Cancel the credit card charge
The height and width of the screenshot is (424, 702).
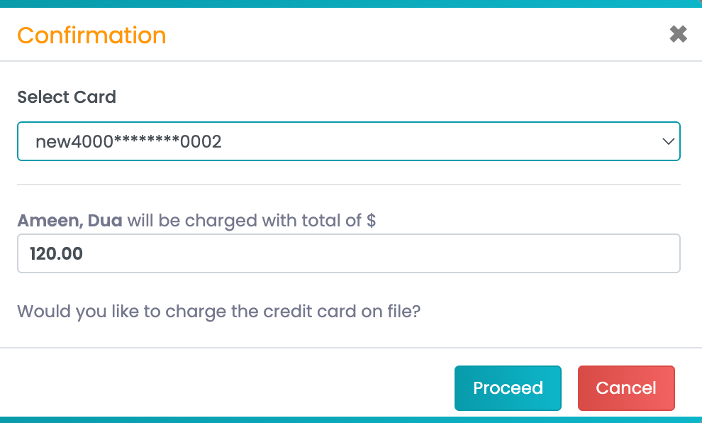[x=626, y=388]
